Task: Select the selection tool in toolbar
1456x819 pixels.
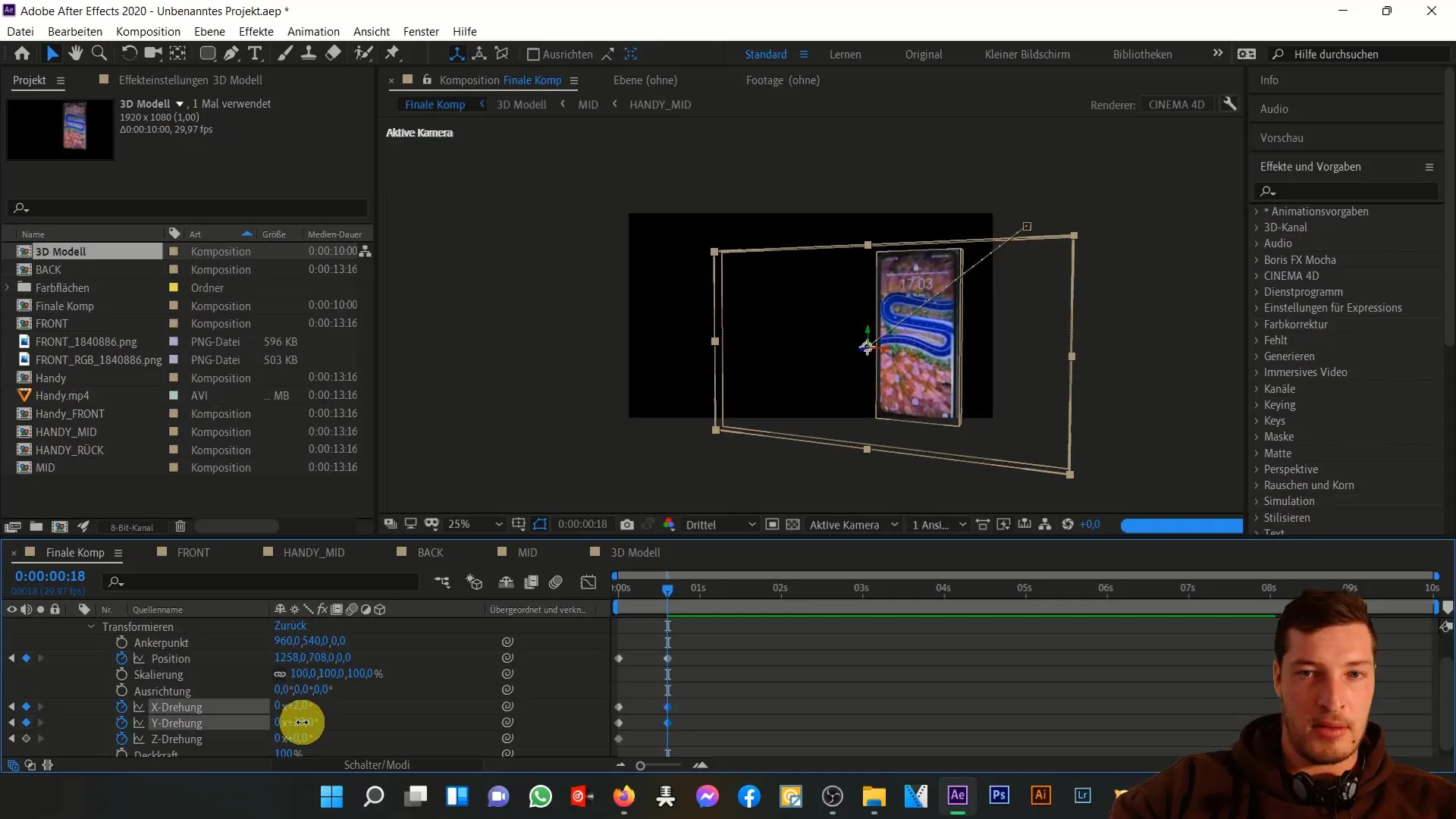Action: [x=54, y=54]
